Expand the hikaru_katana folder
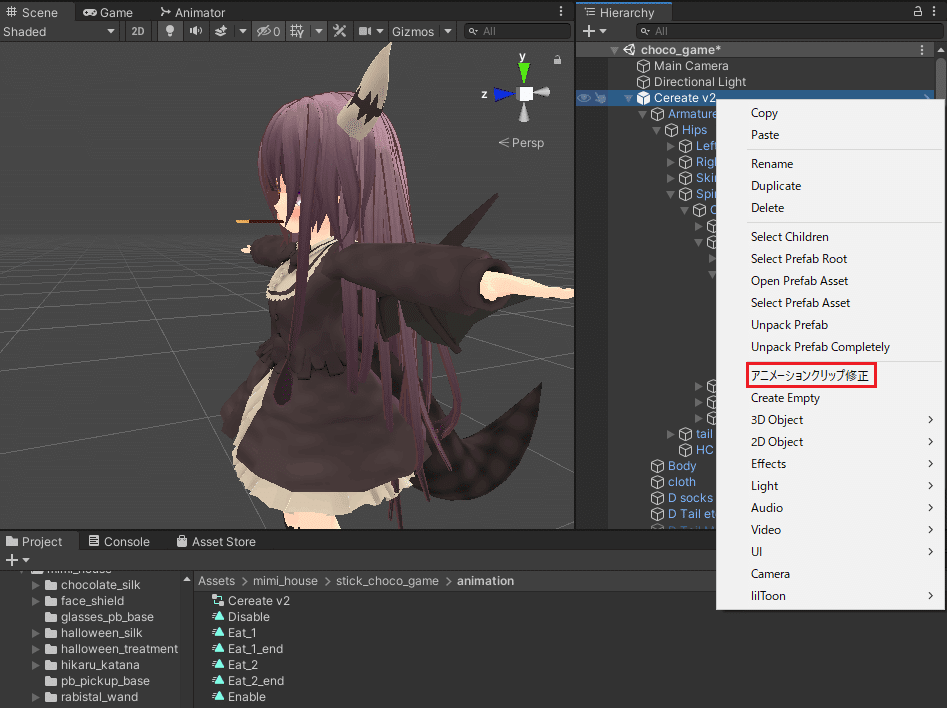This screenshot has height=708, width=947. [x=36, y=665]
